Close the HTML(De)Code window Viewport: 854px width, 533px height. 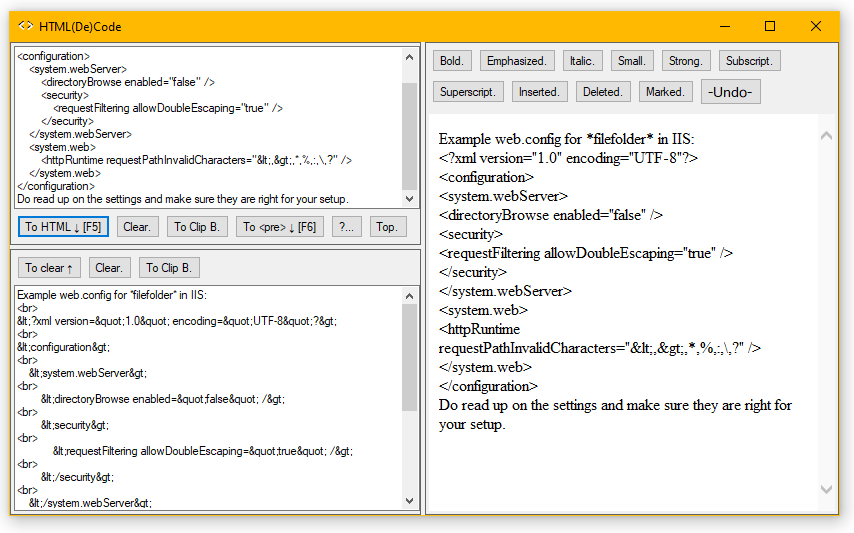tap(815, 26)
